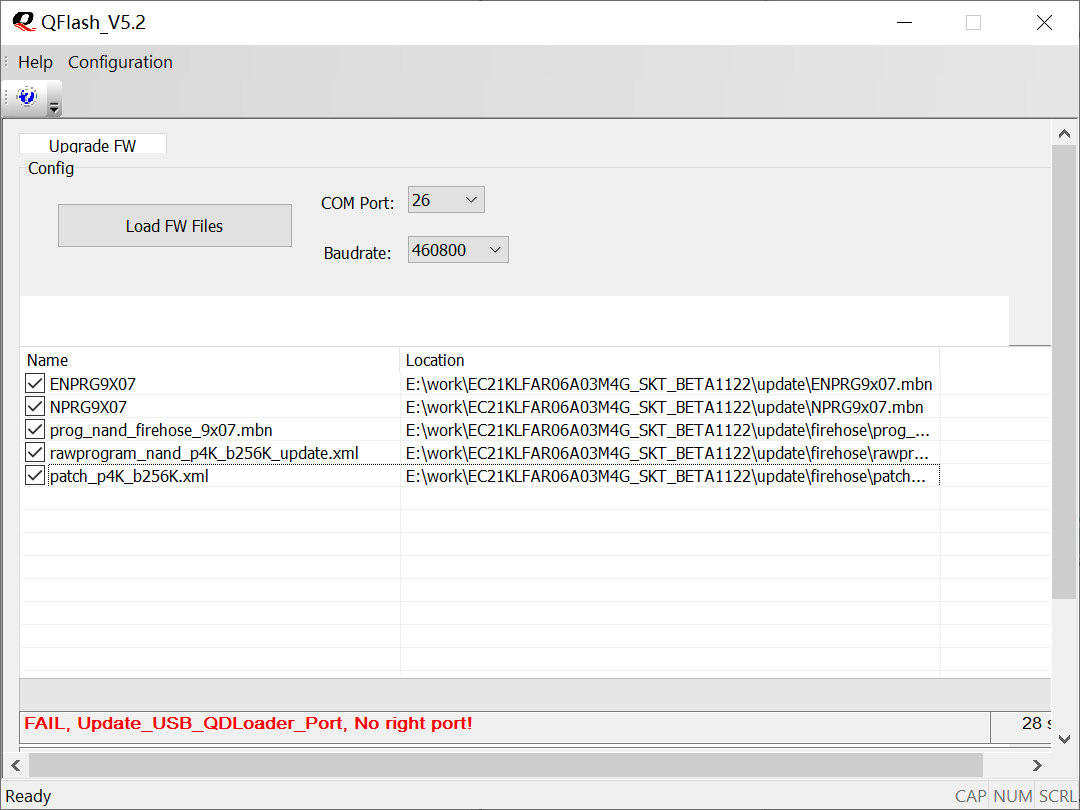The width and height of the screenshot is (1080, 810).
Task: Open the Help menu
Action: 35,62
